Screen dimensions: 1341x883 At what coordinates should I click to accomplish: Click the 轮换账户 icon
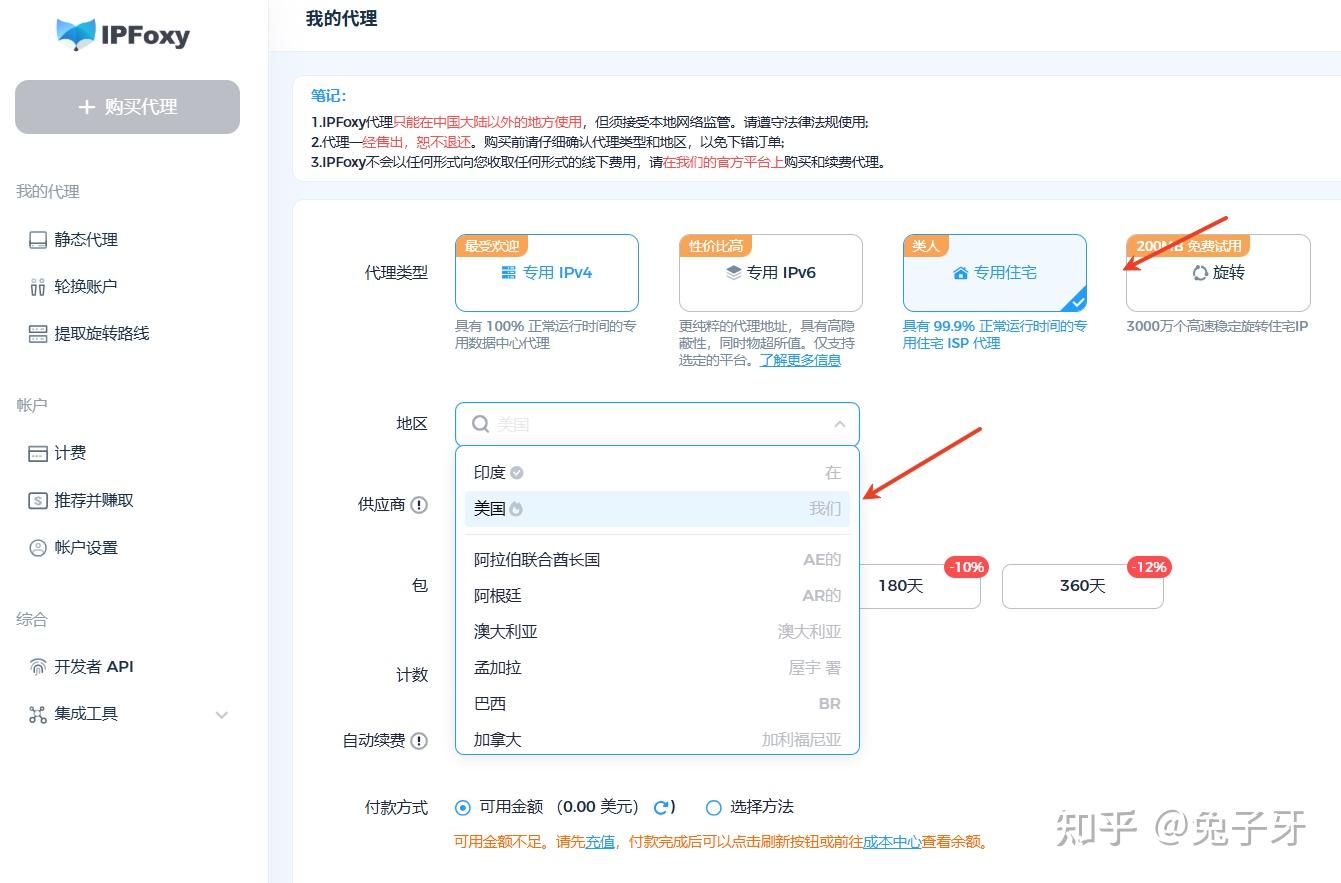click(x=38, y=287)
